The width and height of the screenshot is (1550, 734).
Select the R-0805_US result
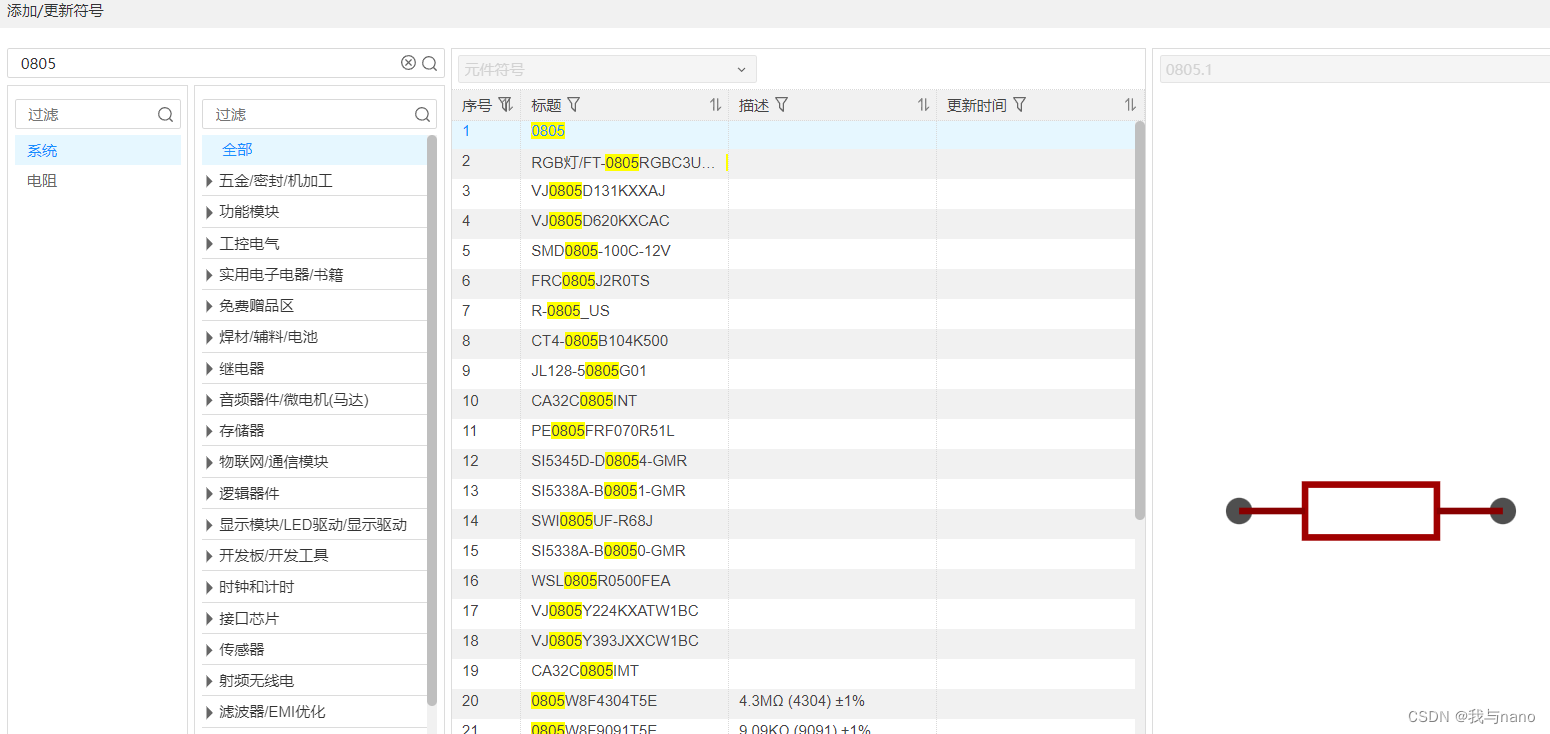[x=793, y=314]
